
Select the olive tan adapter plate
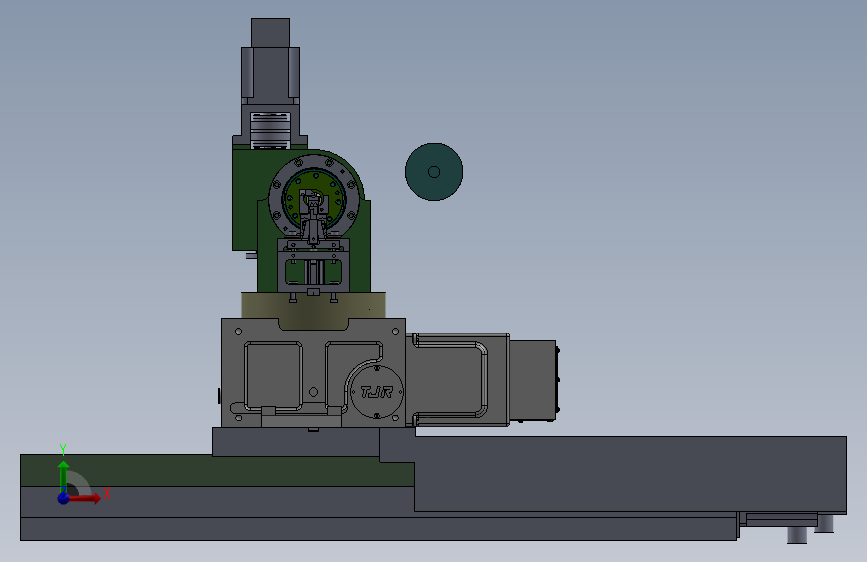pyautogui.click(x=314, y=305)
